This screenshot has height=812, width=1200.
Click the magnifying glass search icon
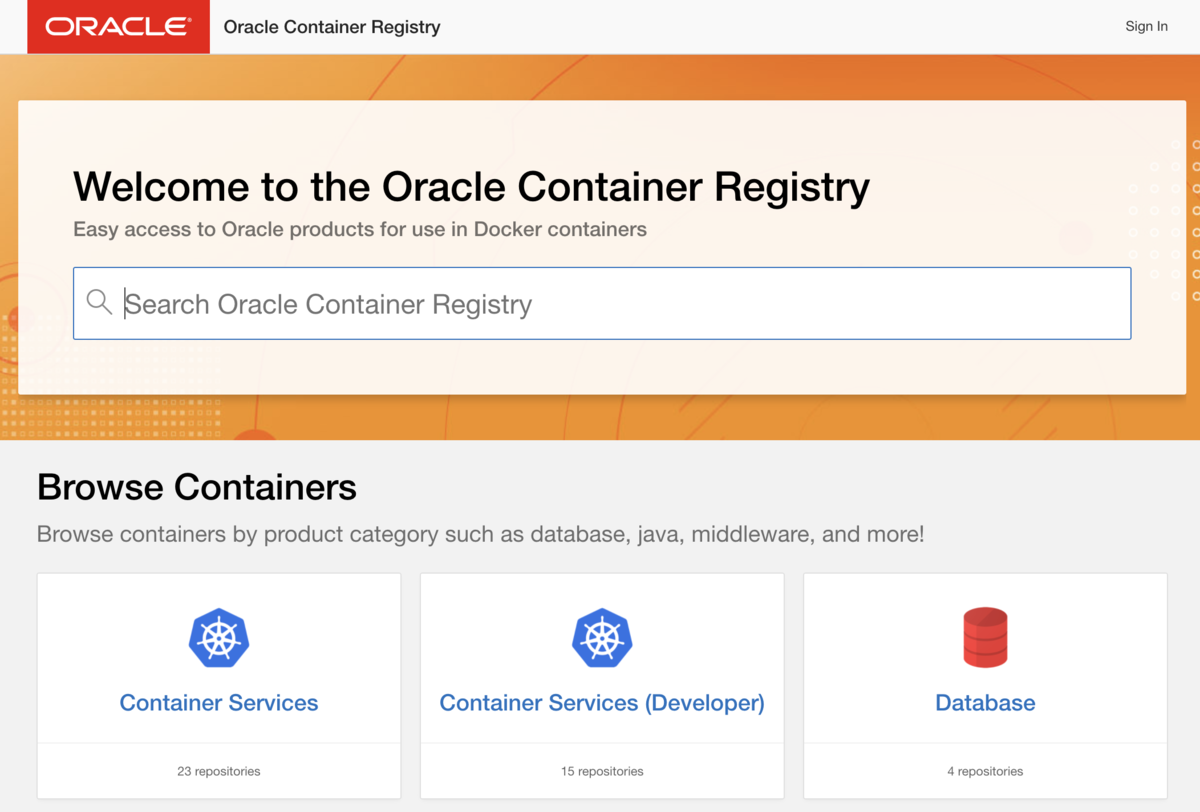tap(99, 302)
